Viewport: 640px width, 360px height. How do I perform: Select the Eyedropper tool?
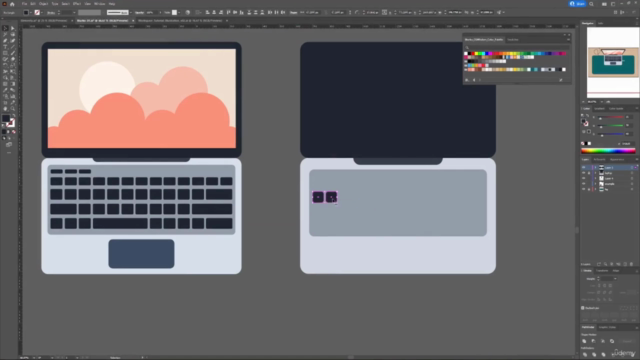click(5, 90)
